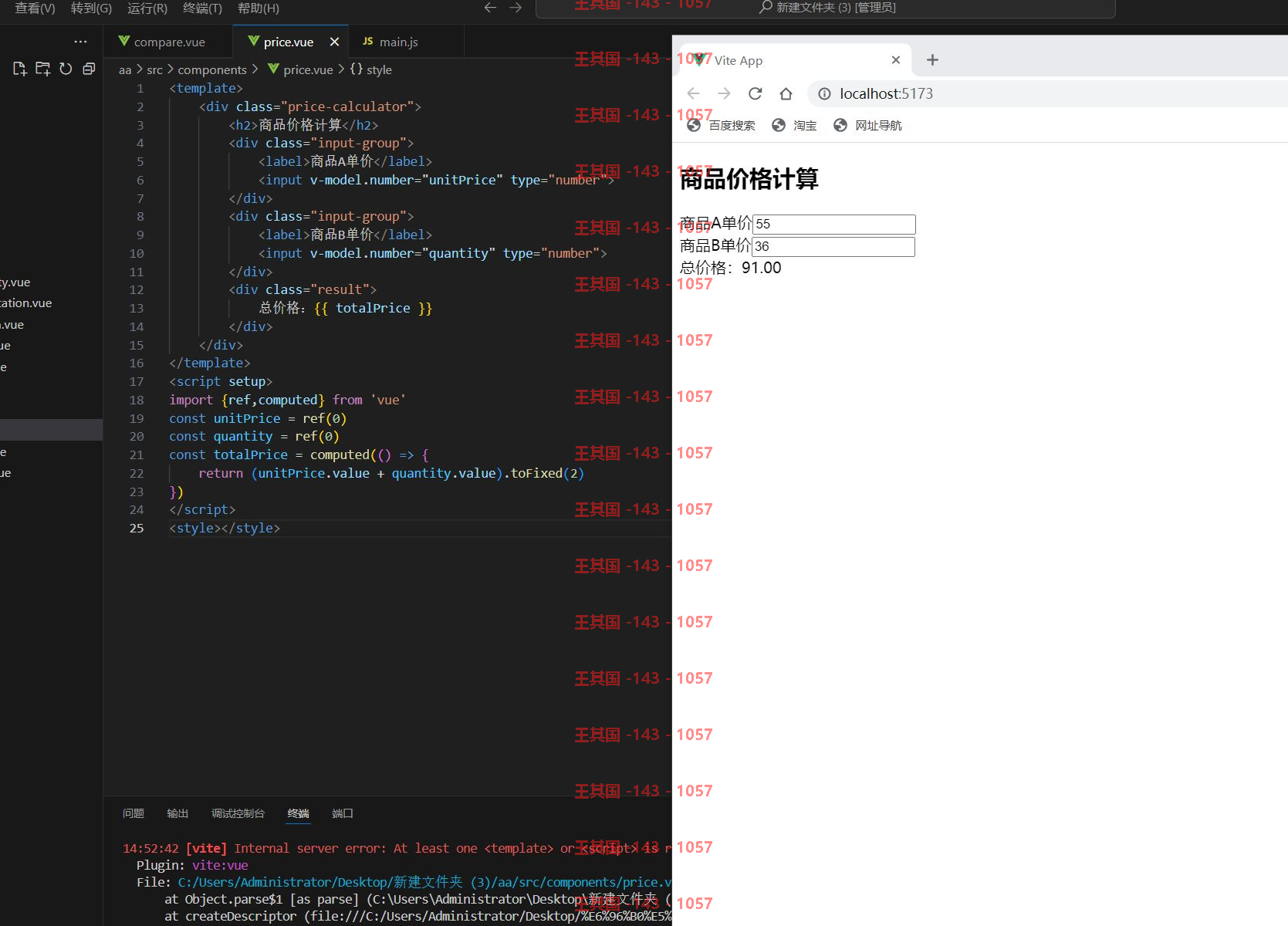This screenshot has width=1288, height=926.
Task: Click the 总价格 result text 91.00
Action: pyautogui.click(x=761, y=268)
